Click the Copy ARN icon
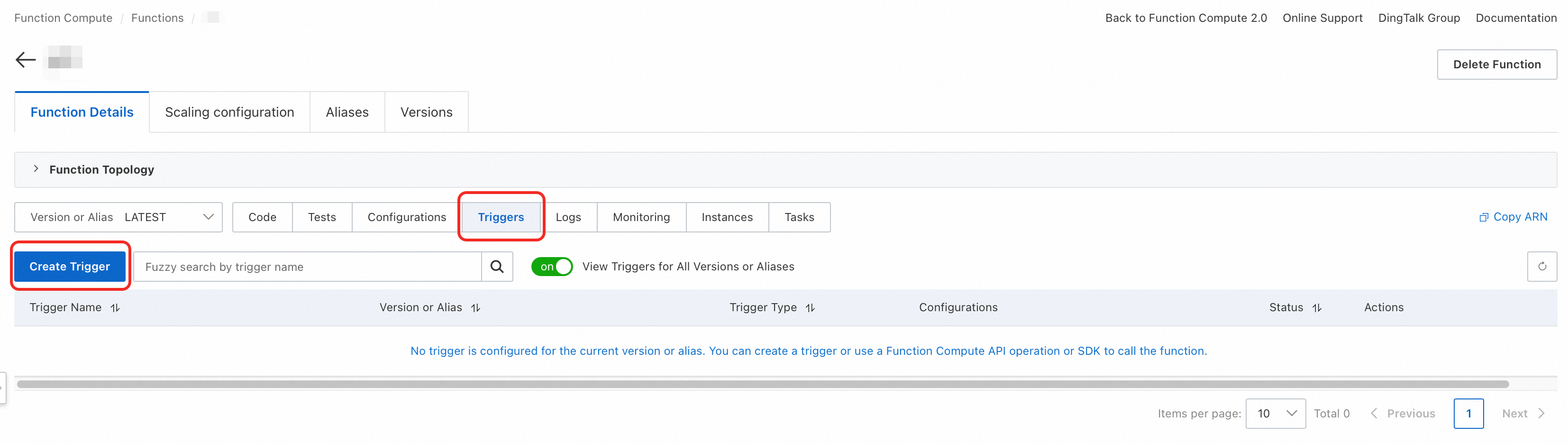1568x444 pixels. (x=1484, y=217)
